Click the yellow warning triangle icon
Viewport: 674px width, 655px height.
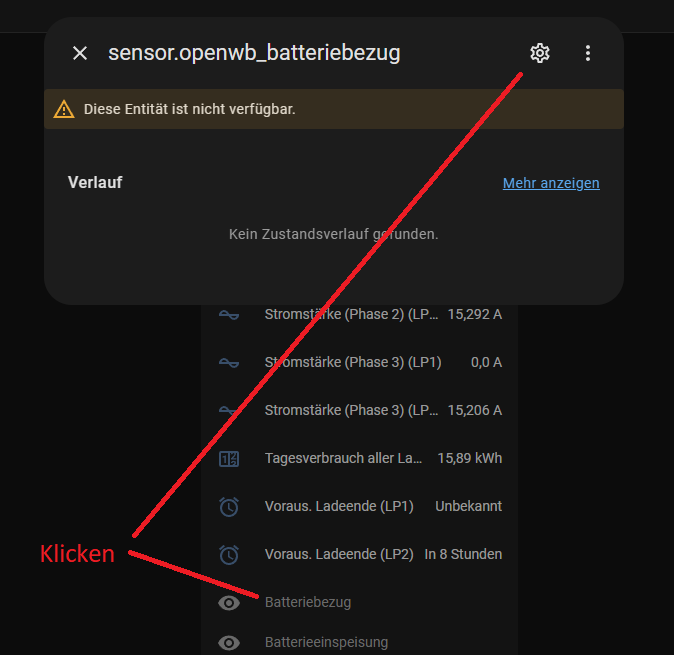[x=64, y=109]
